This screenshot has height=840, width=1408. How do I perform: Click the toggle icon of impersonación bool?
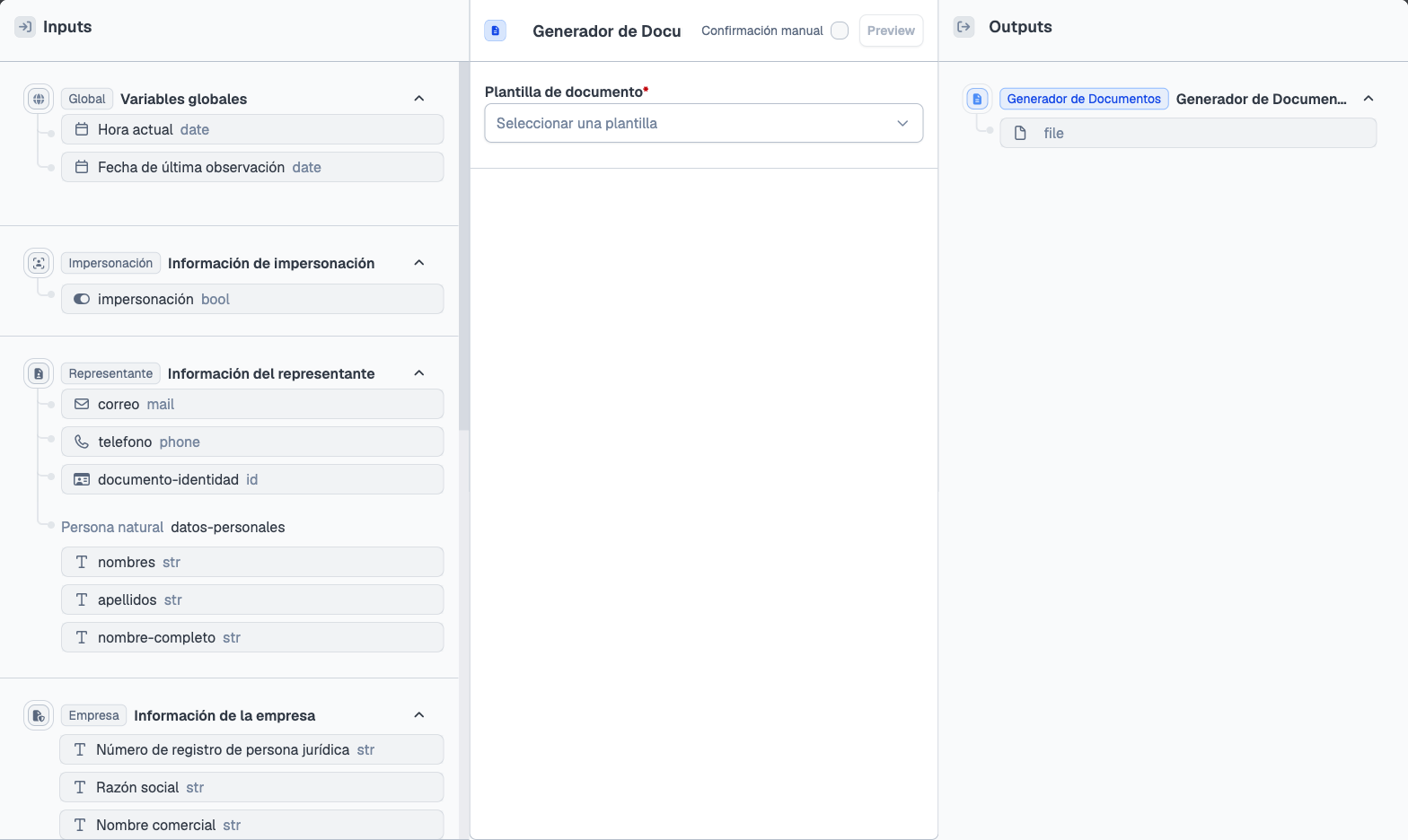pyautogui.click(x=82, y=299)
